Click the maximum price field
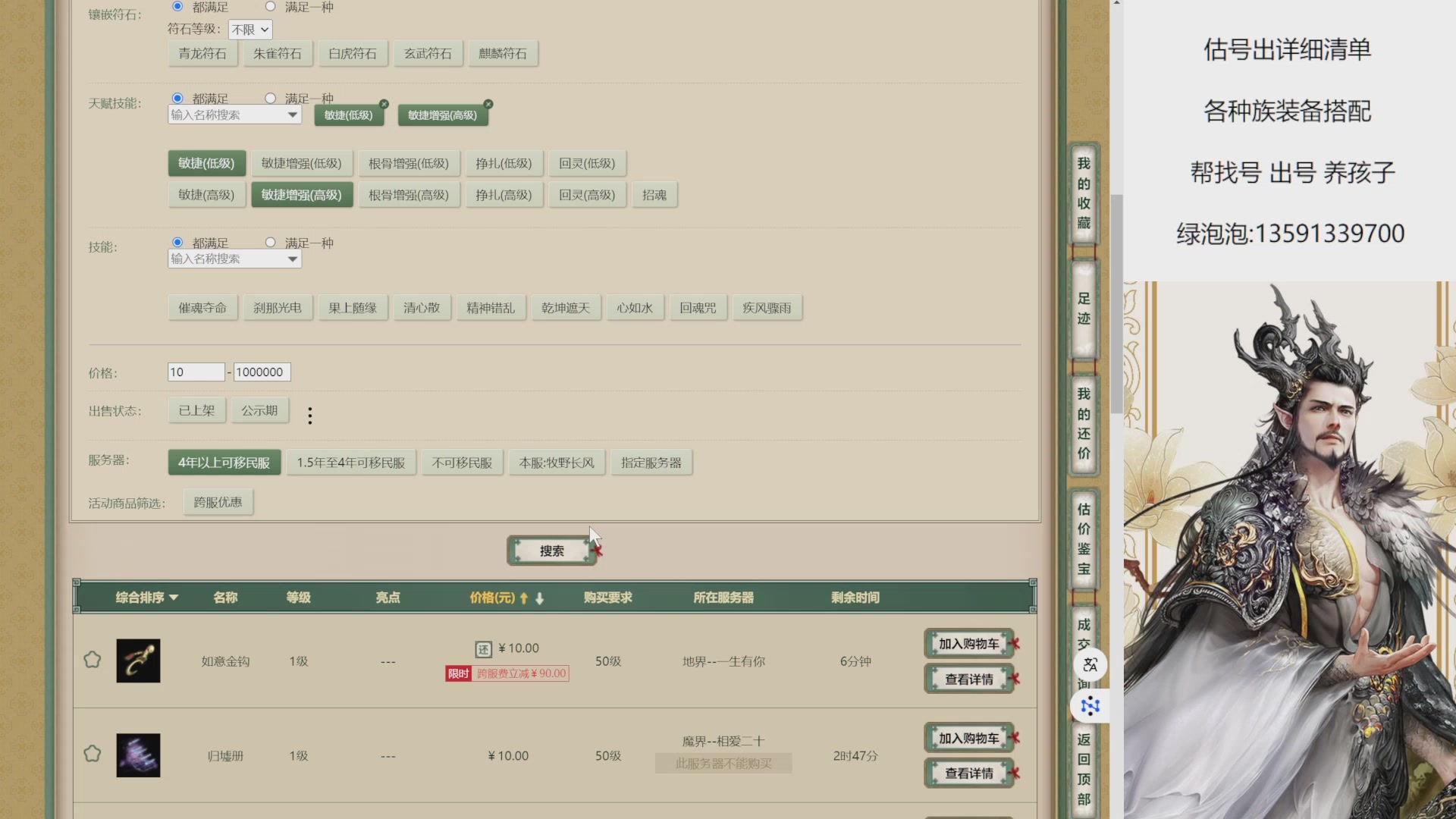The width and height of the screenshot is (1456, 819). click(262, 372)
